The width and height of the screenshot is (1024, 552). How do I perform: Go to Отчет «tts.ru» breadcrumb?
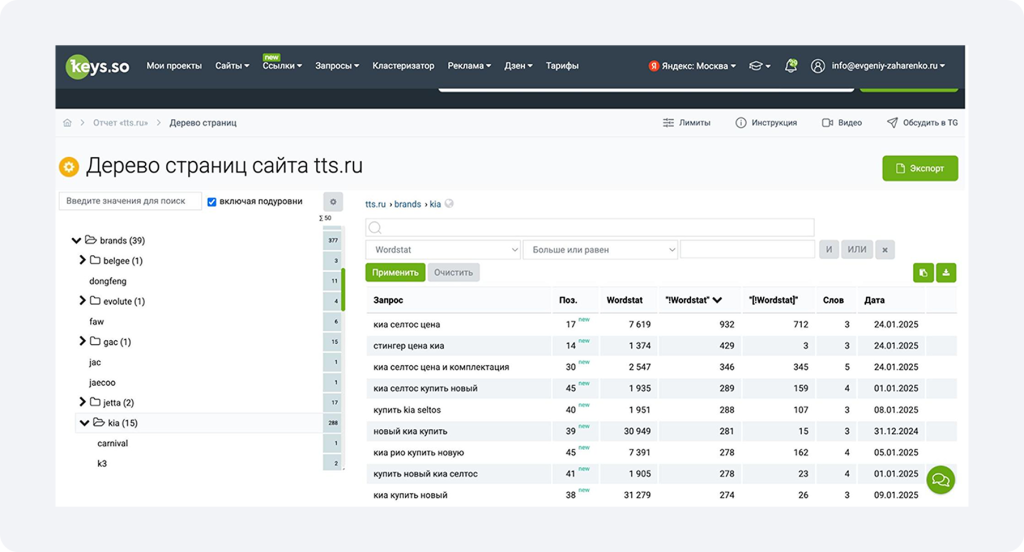120,123
